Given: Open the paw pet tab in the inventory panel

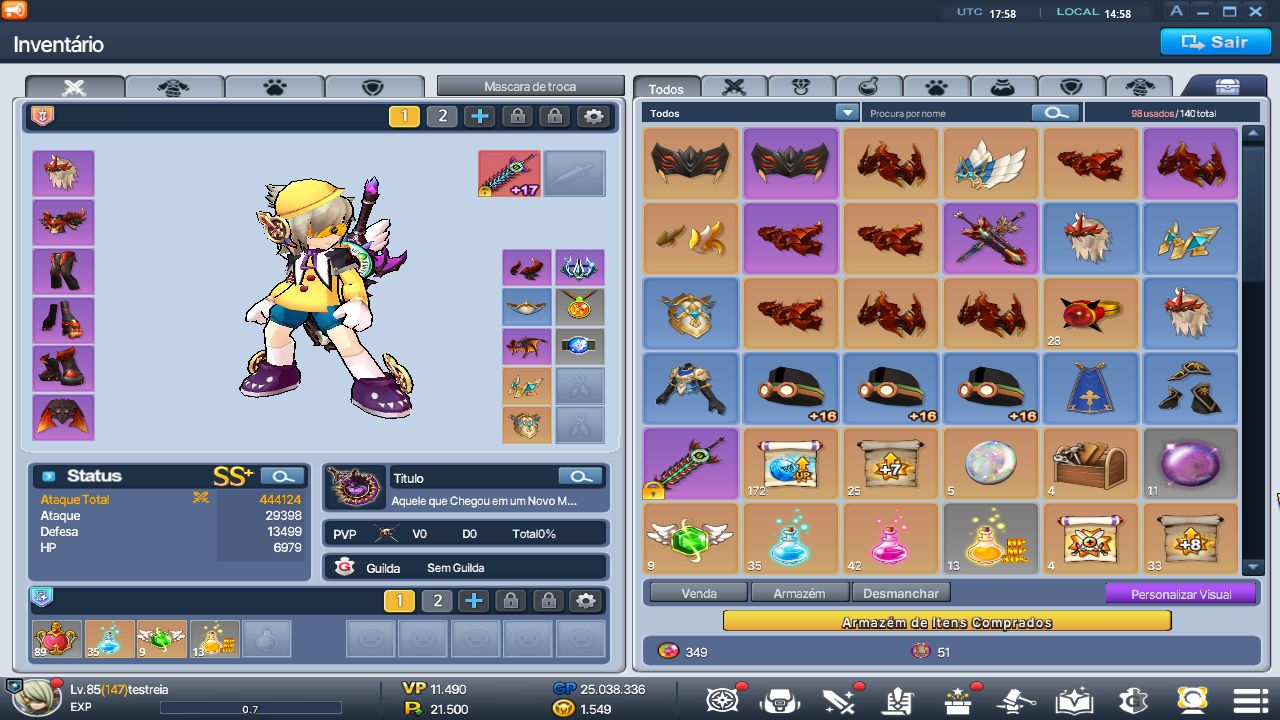Looking at the screenshot, I should click(936, 87).
